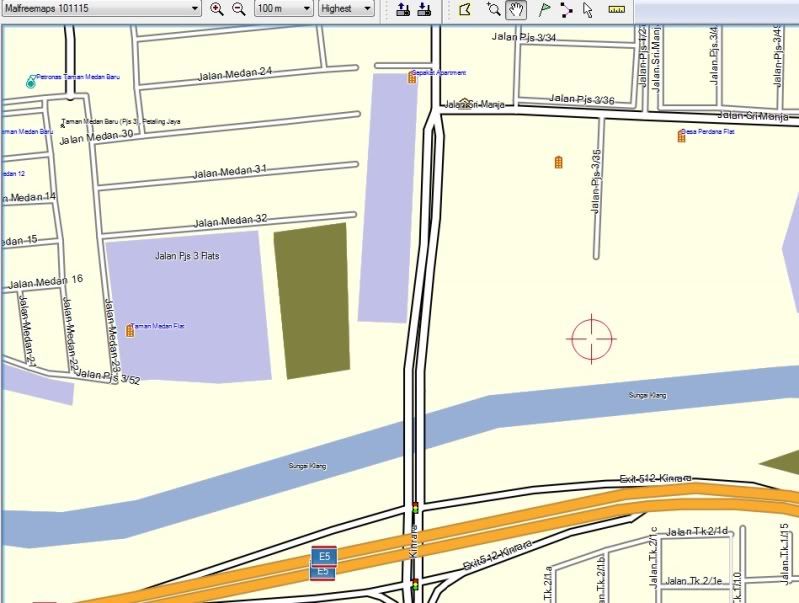Click the zoom out magnifier icon
799x603 pixels.
coord(238,9)
